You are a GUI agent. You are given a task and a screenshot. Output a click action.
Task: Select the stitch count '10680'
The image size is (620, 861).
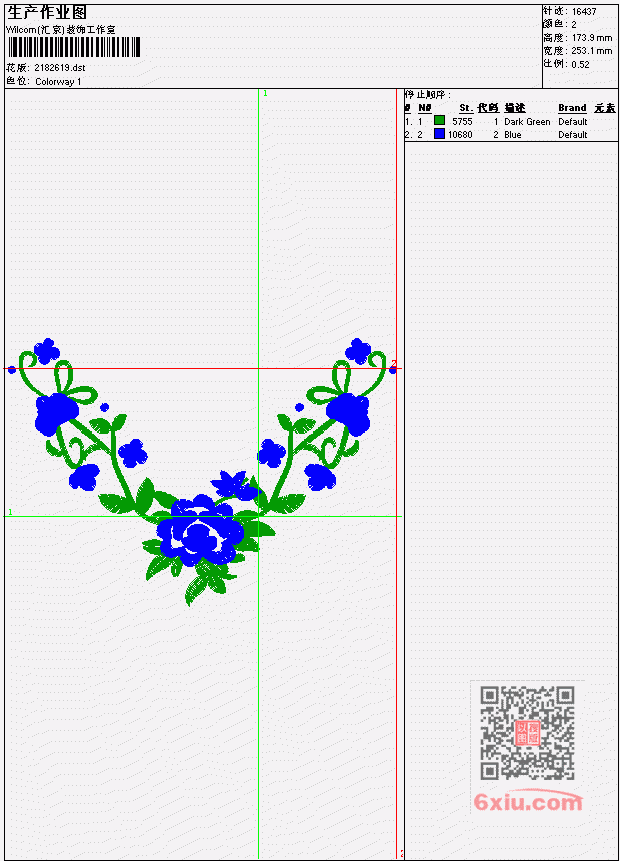click(460, 135)
